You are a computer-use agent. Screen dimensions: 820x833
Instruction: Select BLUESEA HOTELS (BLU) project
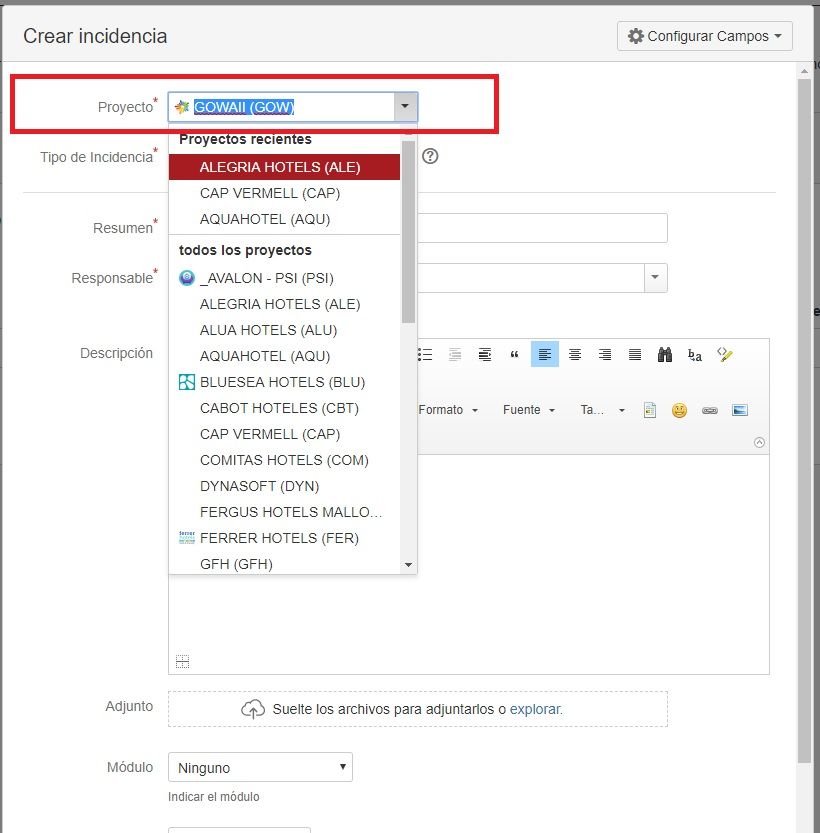tap(284, 382)
